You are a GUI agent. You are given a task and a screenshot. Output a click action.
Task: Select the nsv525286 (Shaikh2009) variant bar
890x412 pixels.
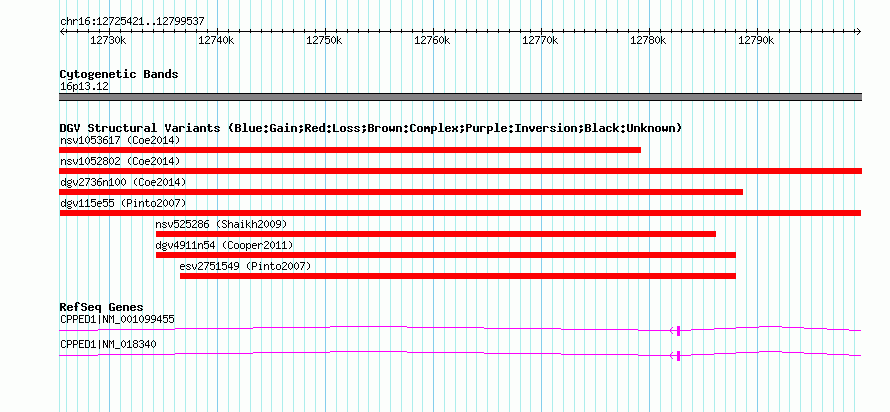tap(436, 234)
